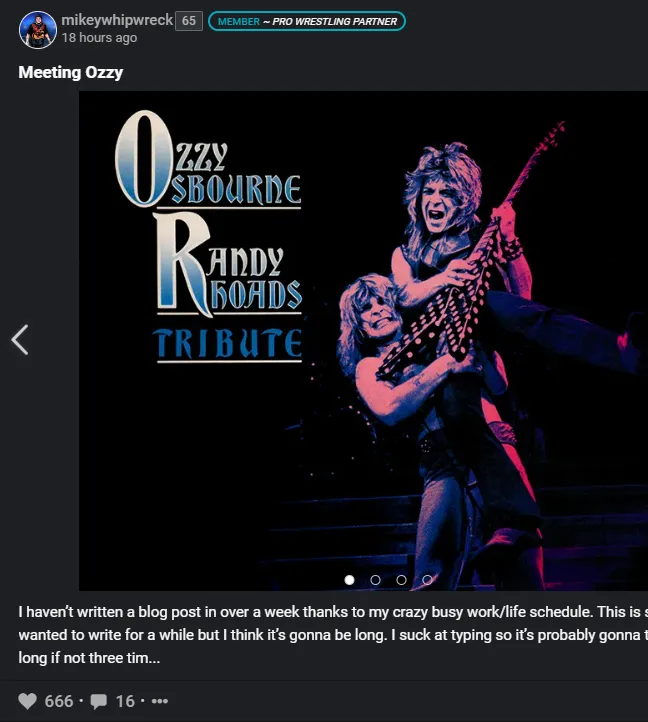Screen dimensions: 648x722
Task: Click the Member Pro Wrestling Partner badge
Action: [307, 21]
